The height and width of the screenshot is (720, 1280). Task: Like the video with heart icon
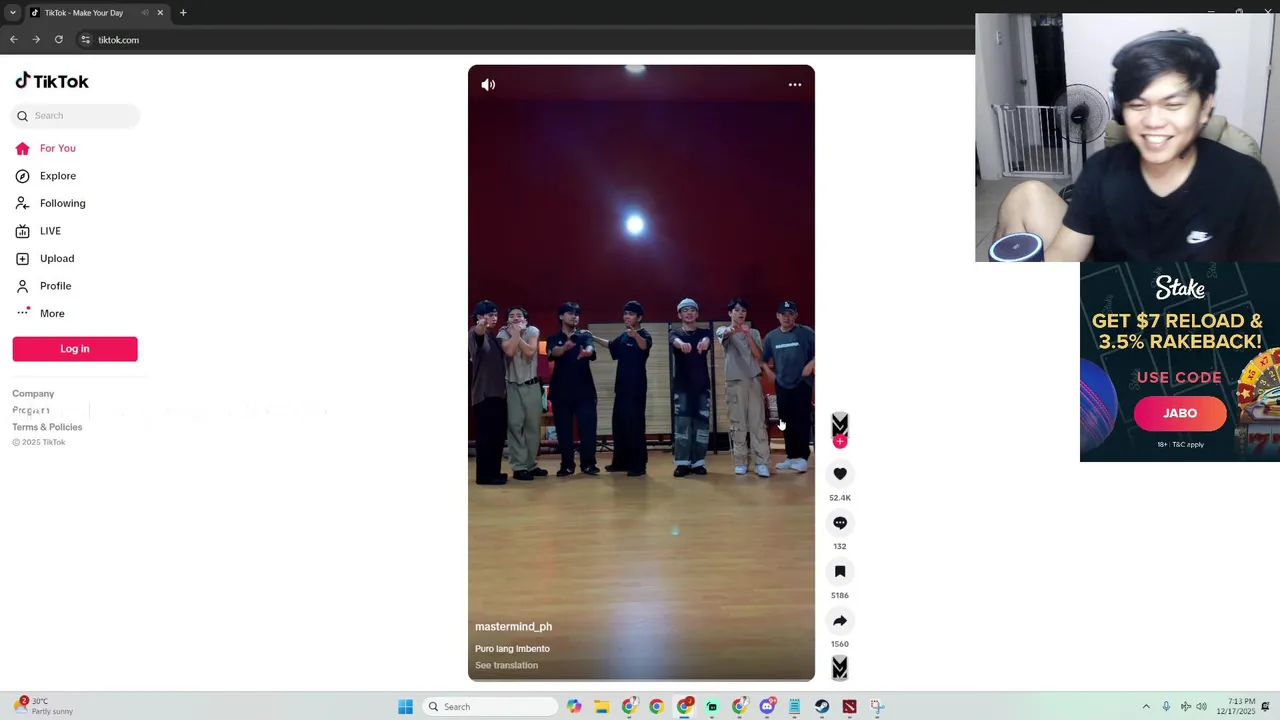tap(840, 474)
